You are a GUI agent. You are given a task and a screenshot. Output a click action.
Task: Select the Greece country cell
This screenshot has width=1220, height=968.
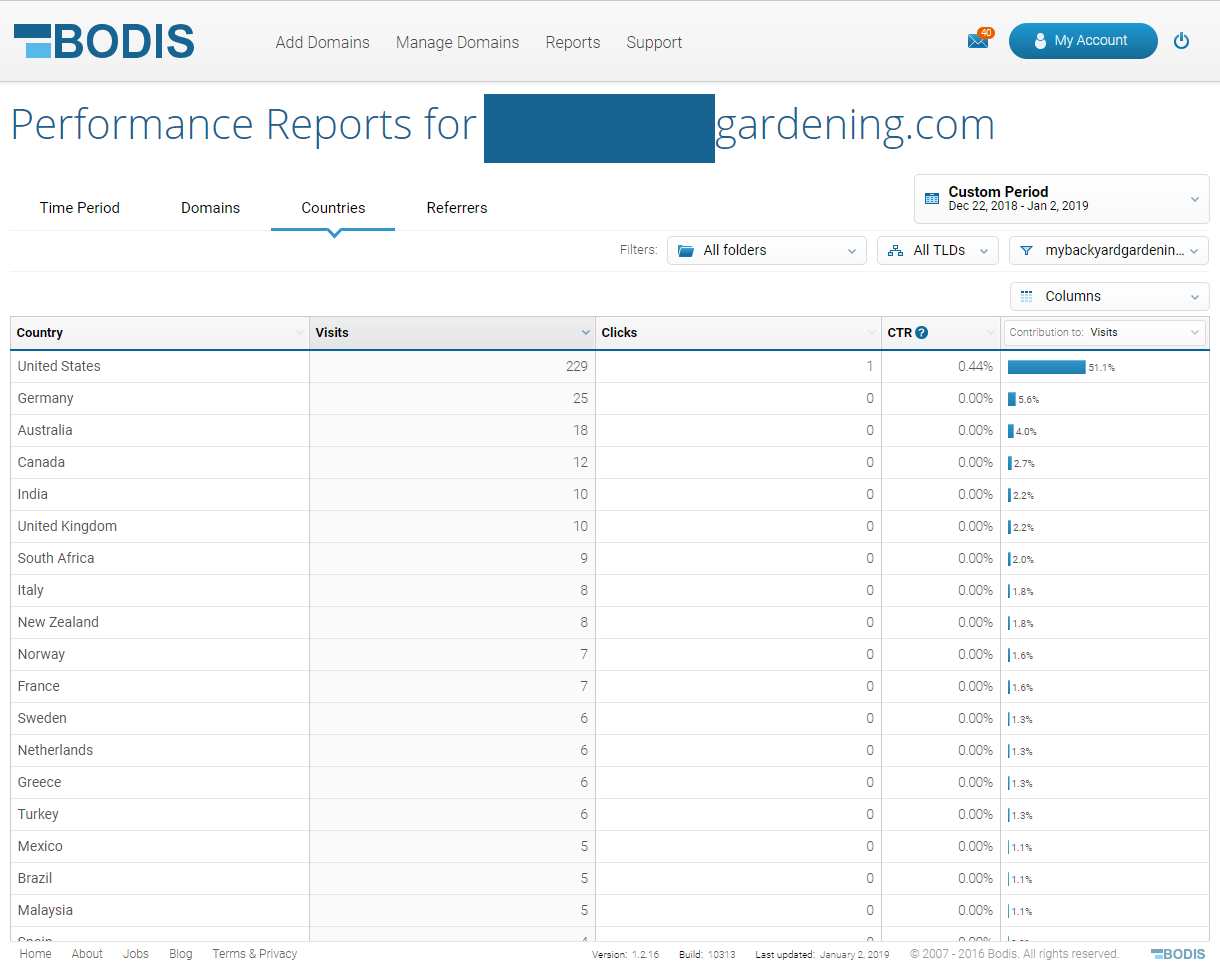160,783
